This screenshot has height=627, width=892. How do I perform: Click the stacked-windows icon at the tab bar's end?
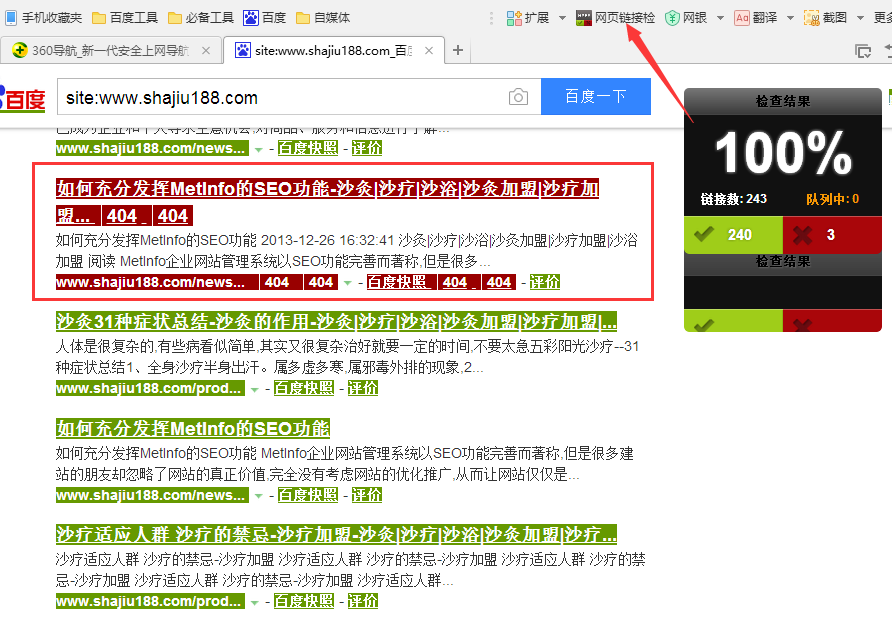(862, 51)
